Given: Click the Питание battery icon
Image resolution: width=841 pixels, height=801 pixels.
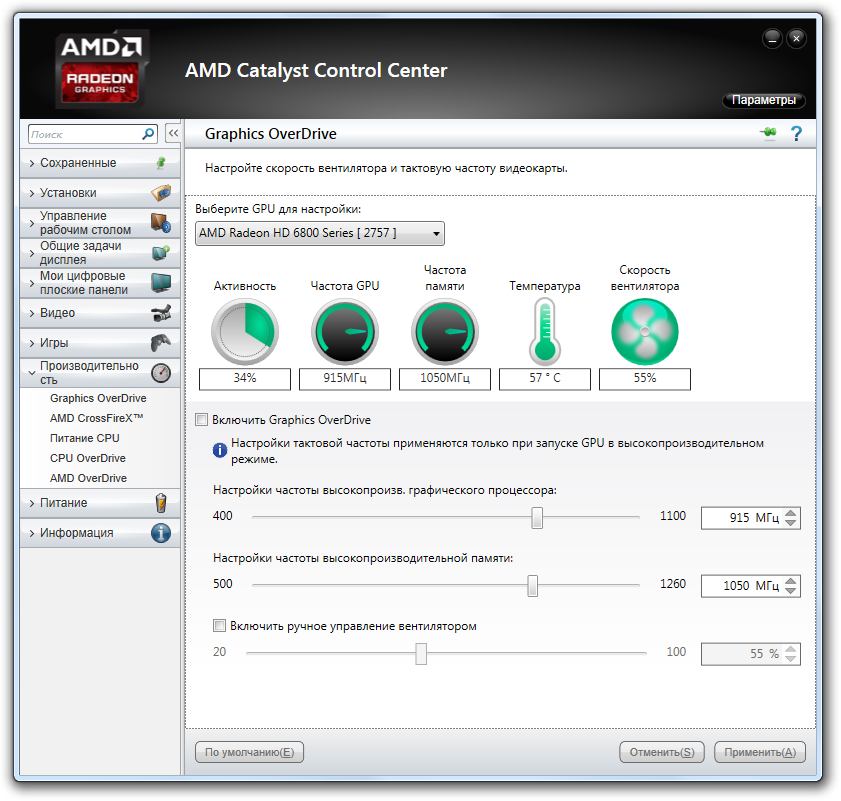Looking at the screenshot, I should (161, 503).
